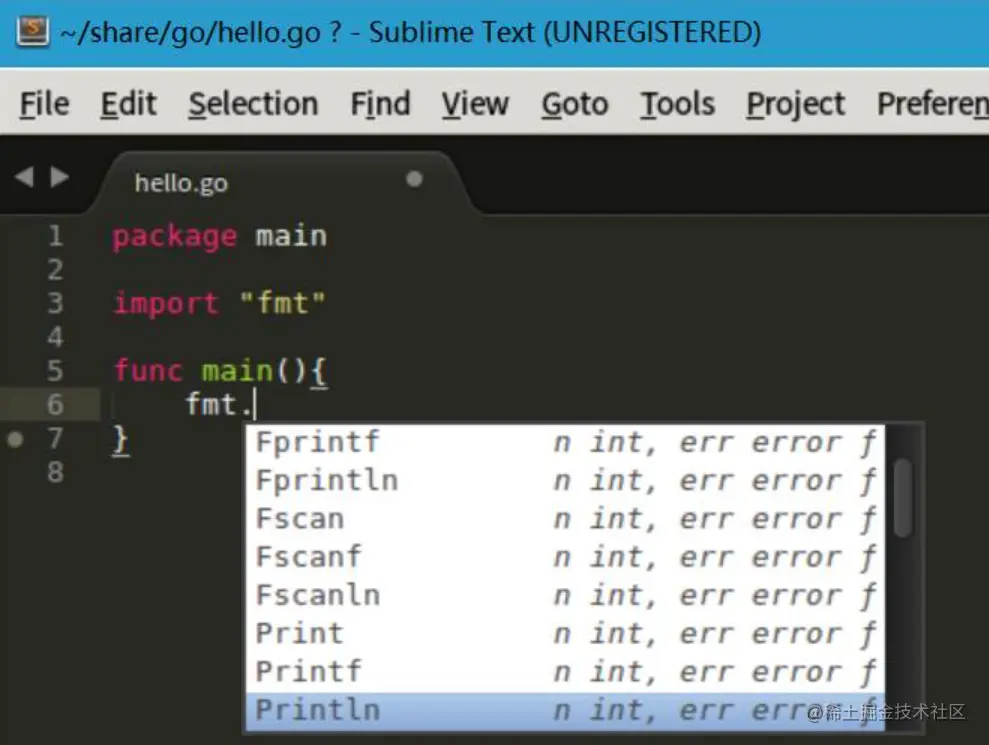
Task: Click the left tab navigation arrow
Action: pyautogui.click(x=24, y=178)
